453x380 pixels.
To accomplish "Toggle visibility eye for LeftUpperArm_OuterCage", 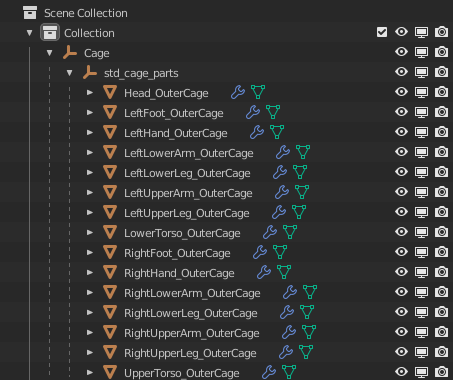I will click(401, 192).
